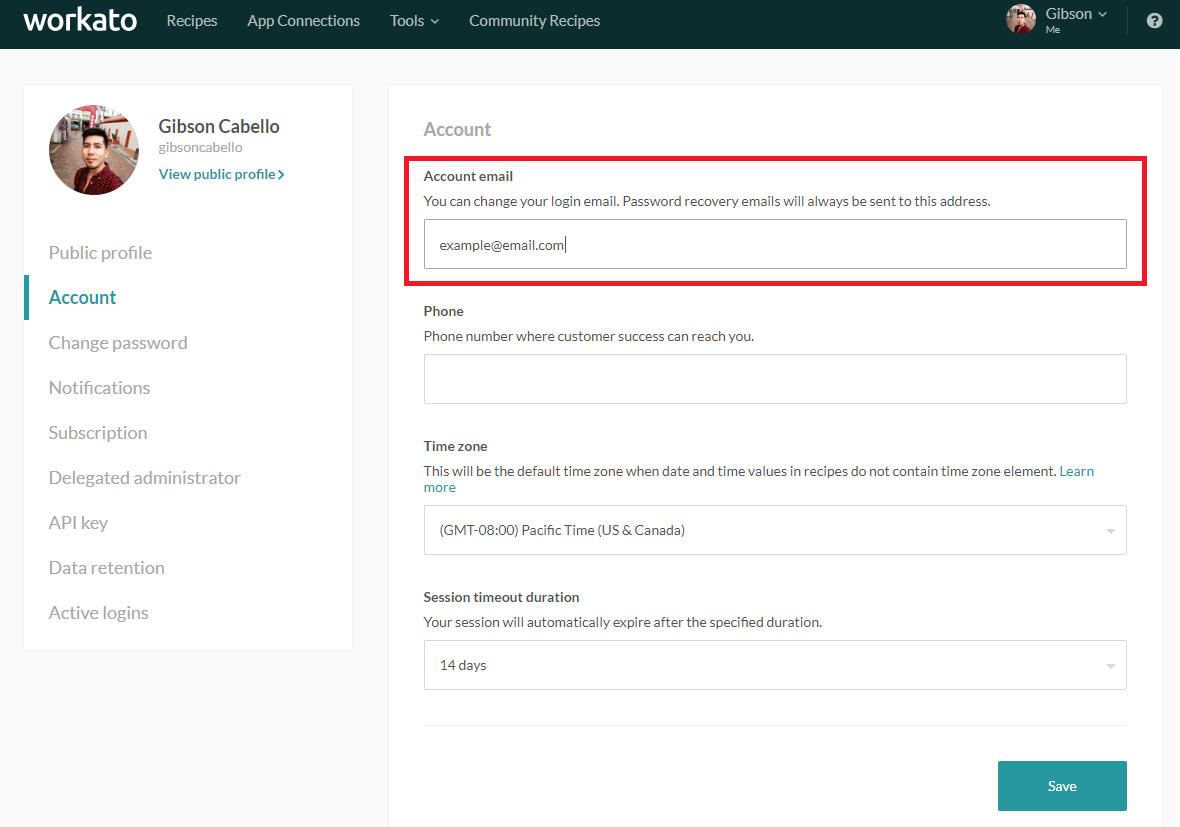Open API key settings
This screenshot has width=1180, height=827.
[78, 523]
